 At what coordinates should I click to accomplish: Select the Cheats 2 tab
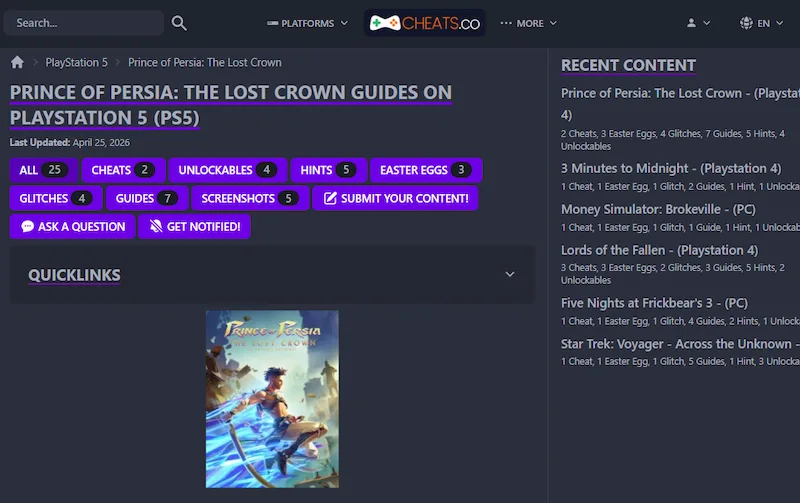[123, 170]
